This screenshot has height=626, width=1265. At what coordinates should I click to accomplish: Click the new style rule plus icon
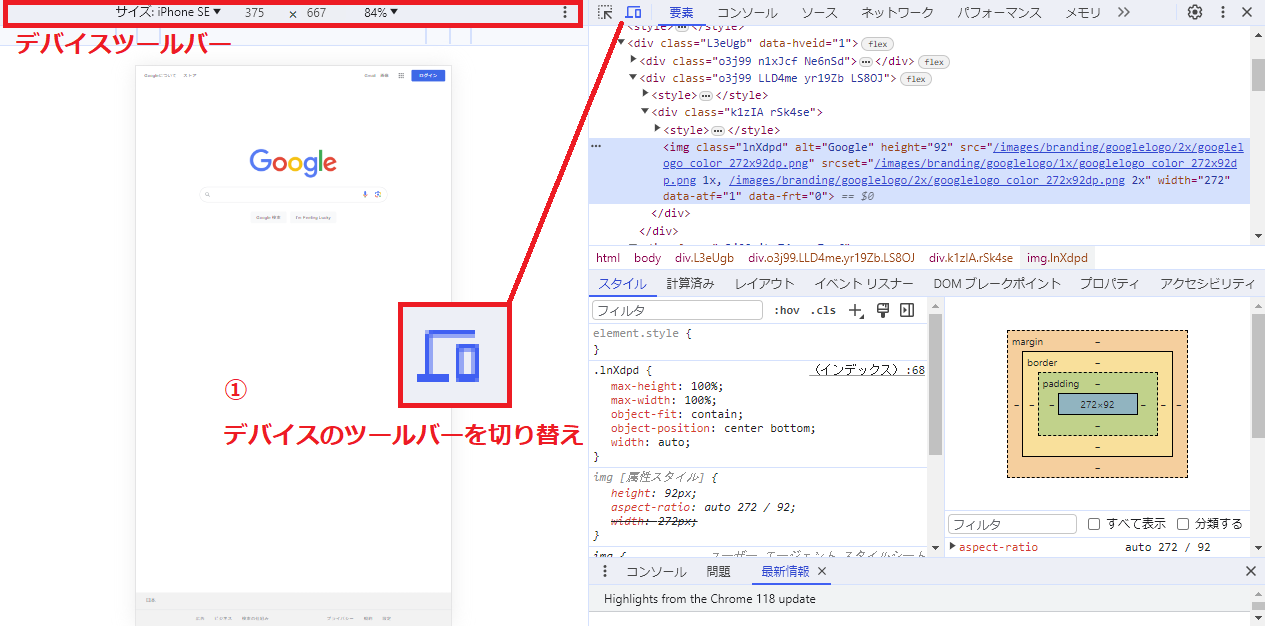point(853,310)
